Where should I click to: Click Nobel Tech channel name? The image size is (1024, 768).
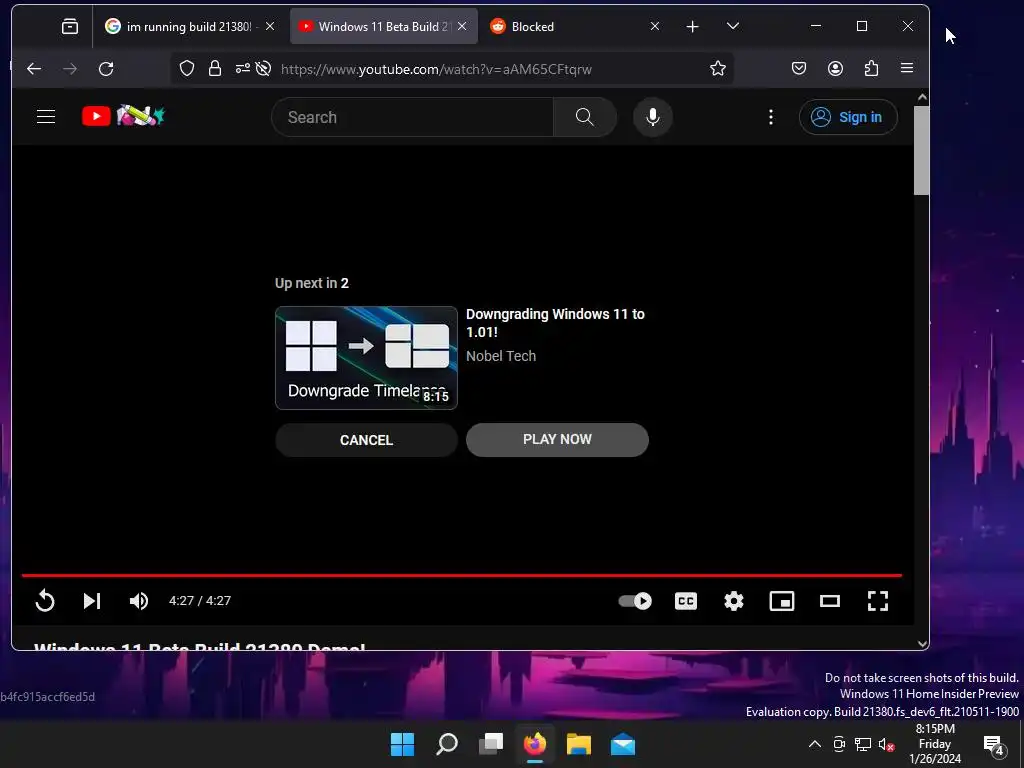(x=501, y=356)
